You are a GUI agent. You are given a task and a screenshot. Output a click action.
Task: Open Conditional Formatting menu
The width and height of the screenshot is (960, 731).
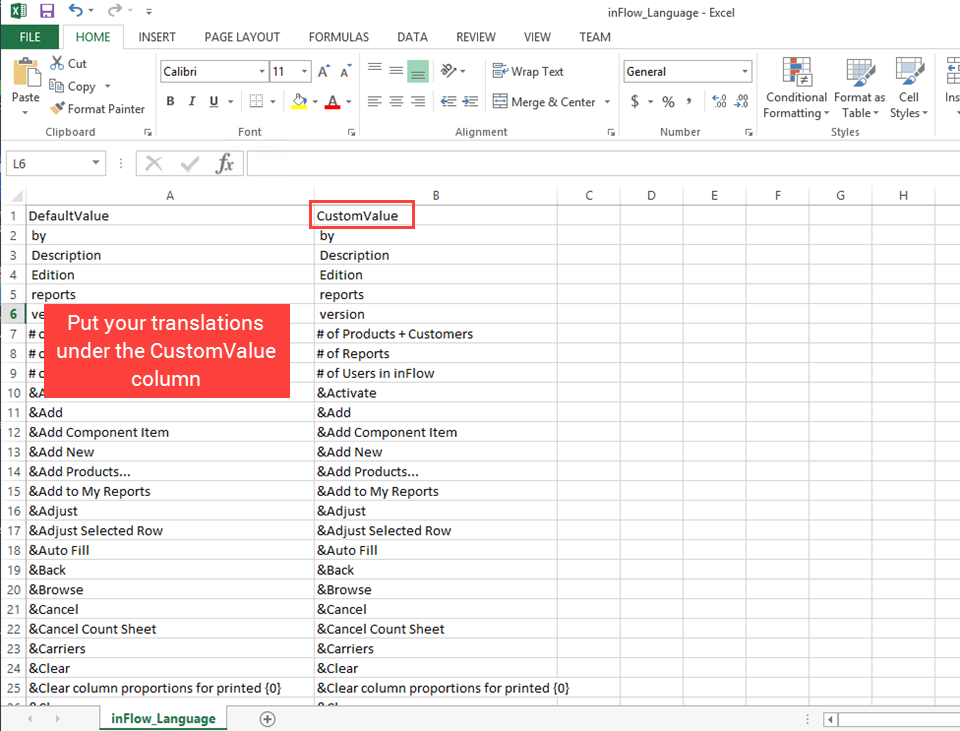[797, 88]
